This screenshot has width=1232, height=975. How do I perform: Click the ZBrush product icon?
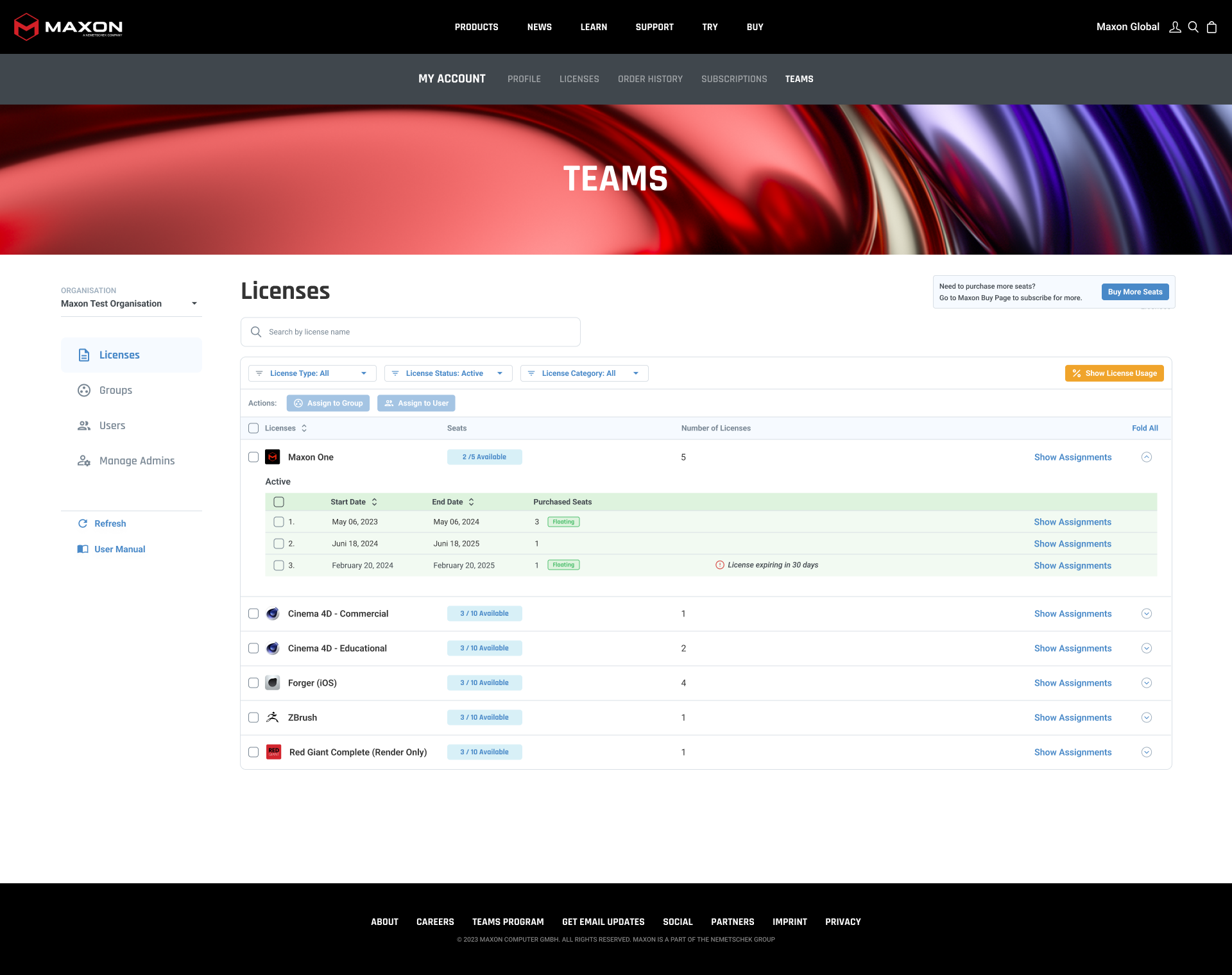click(x=273, y=717)
